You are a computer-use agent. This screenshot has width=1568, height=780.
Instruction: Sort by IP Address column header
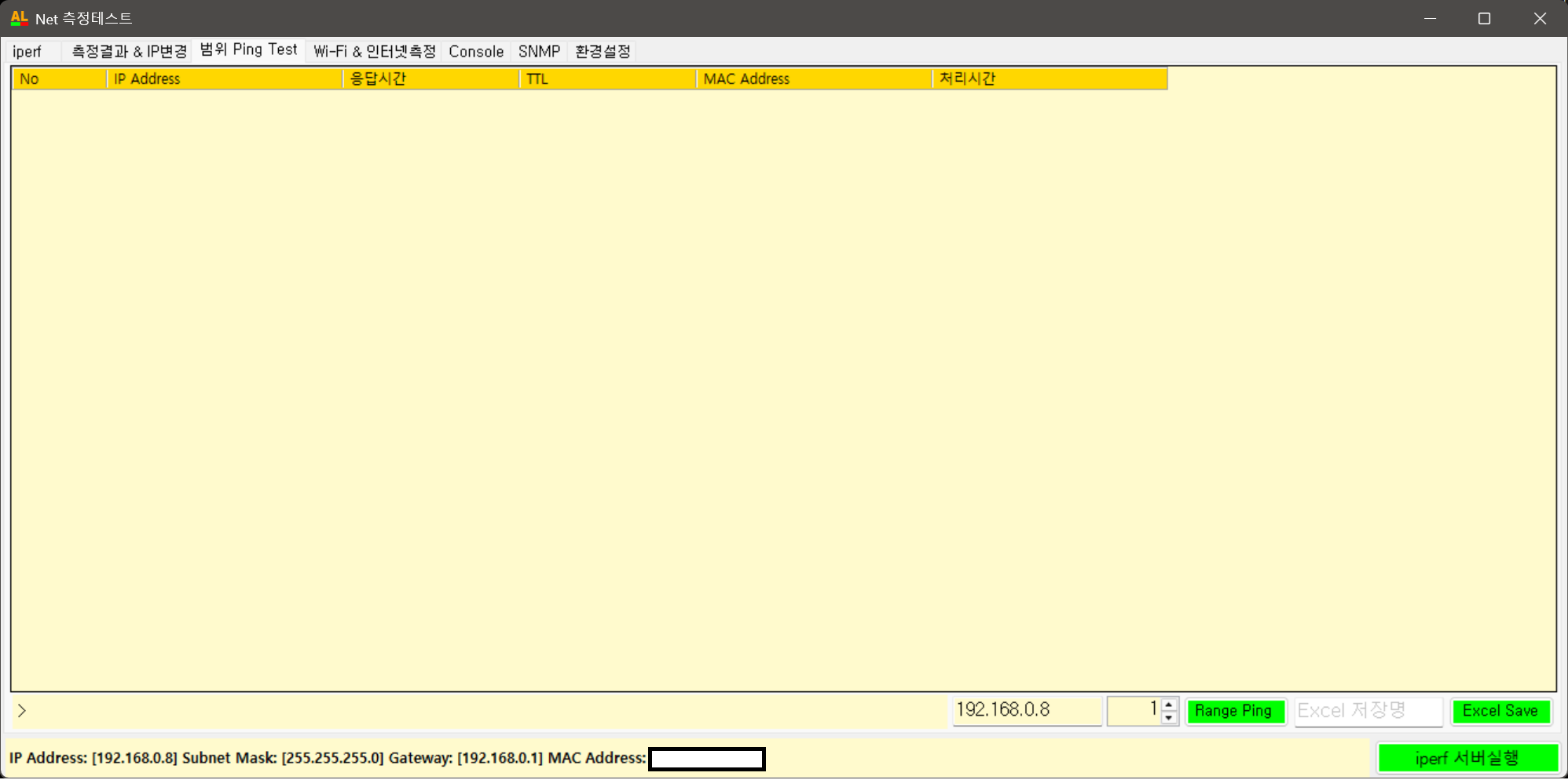coord(224,79)
